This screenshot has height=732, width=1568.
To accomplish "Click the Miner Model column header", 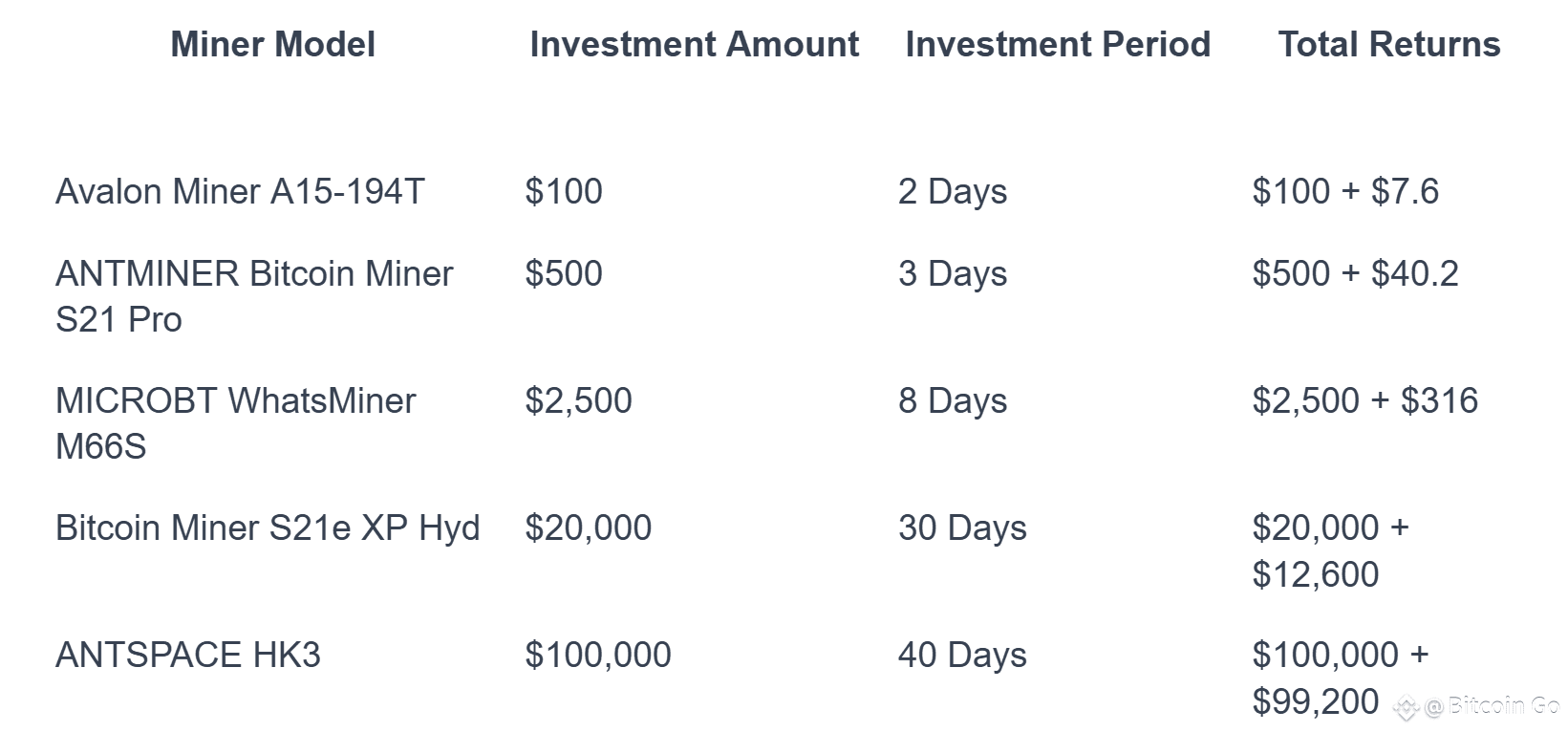I will point(272,45).
